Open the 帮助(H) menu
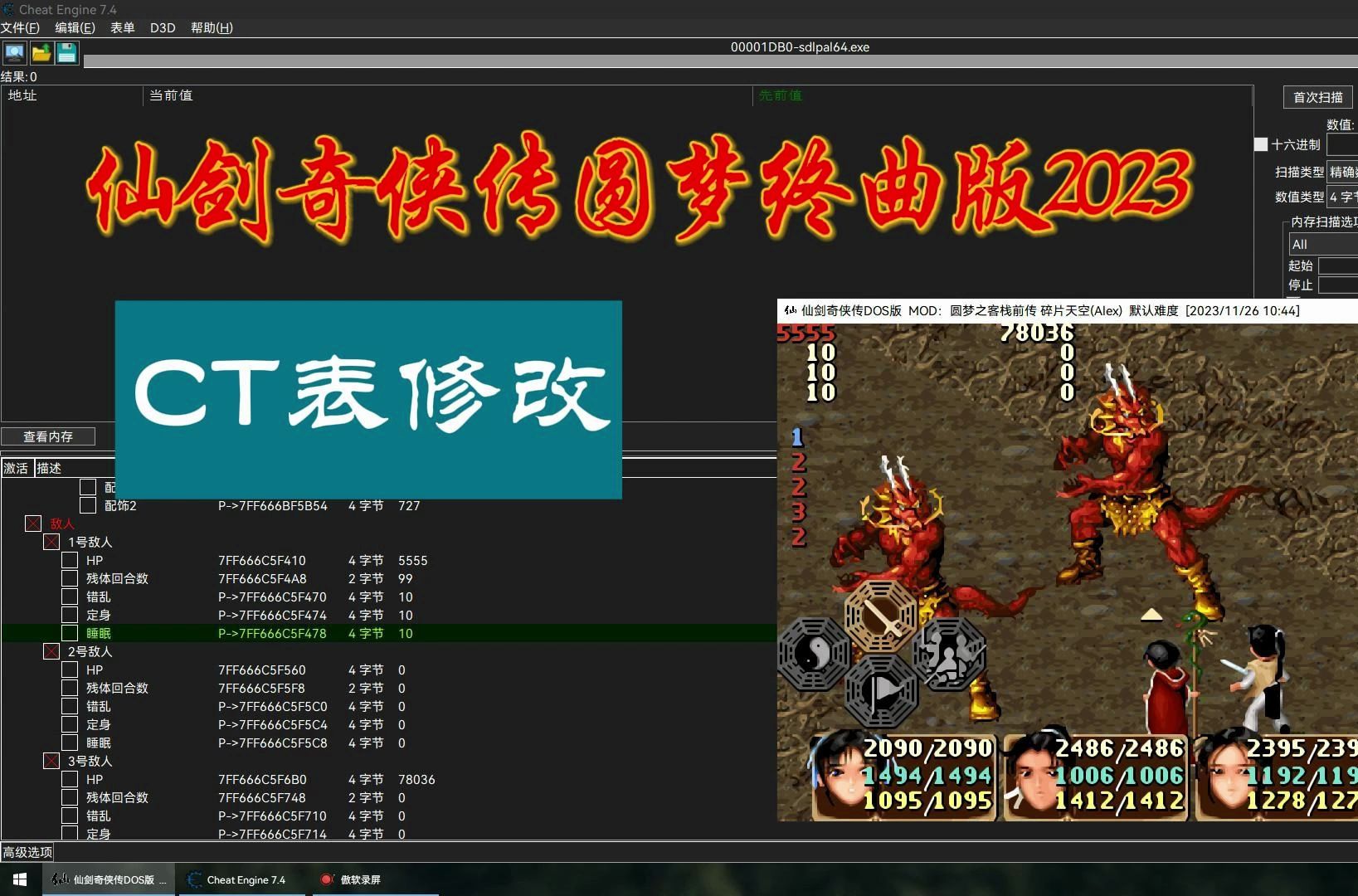Screen dimensions: 1358x896 [212, 27]
